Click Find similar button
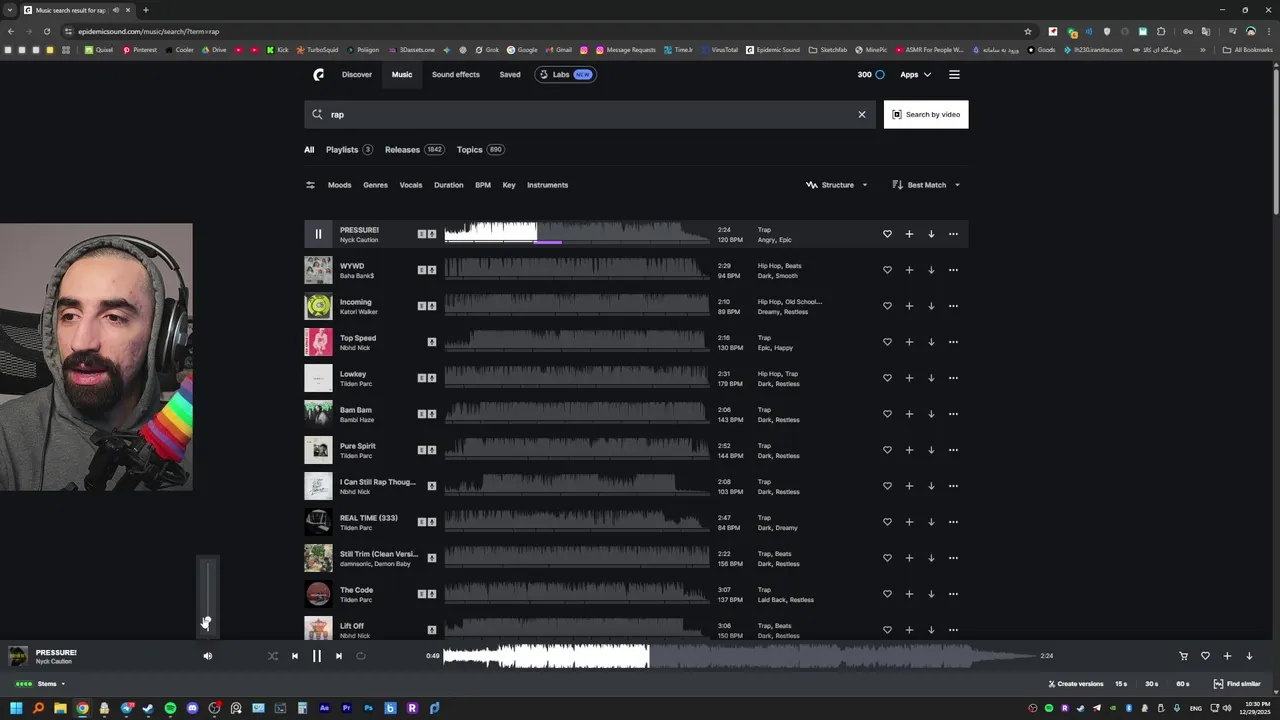The height and width of the screenshot is (720, 1280). pyautogui.click(x=1237, y=684)
